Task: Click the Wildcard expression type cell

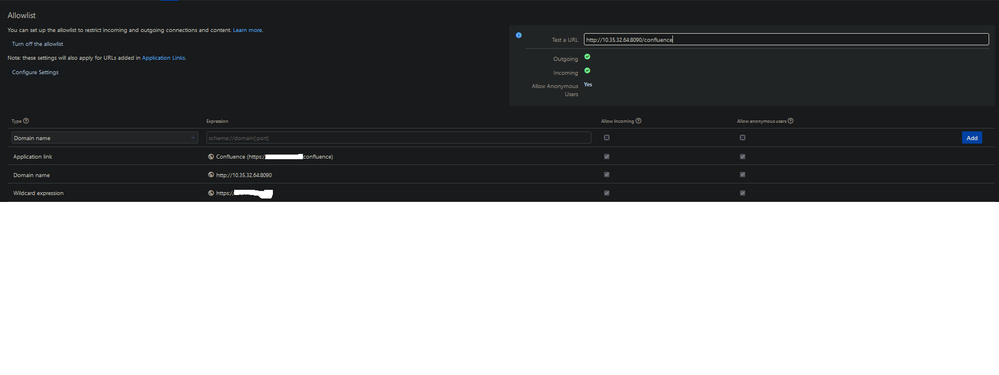Action: [x=38, y=193]
